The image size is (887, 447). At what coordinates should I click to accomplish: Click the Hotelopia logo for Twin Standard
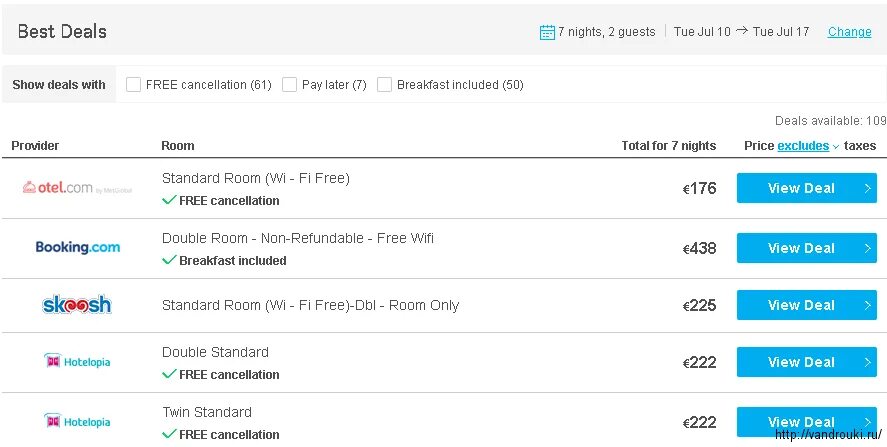(x=77, y=422)
